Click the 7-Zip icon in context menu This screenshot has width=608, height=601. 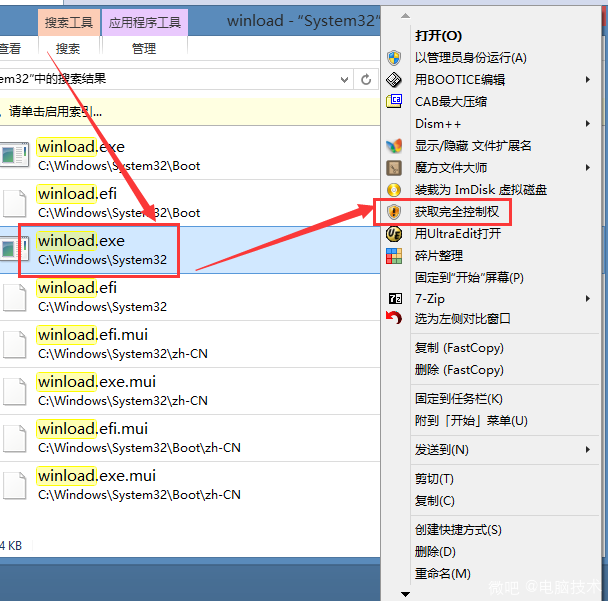pyautogui.click(x=395, y=299)
